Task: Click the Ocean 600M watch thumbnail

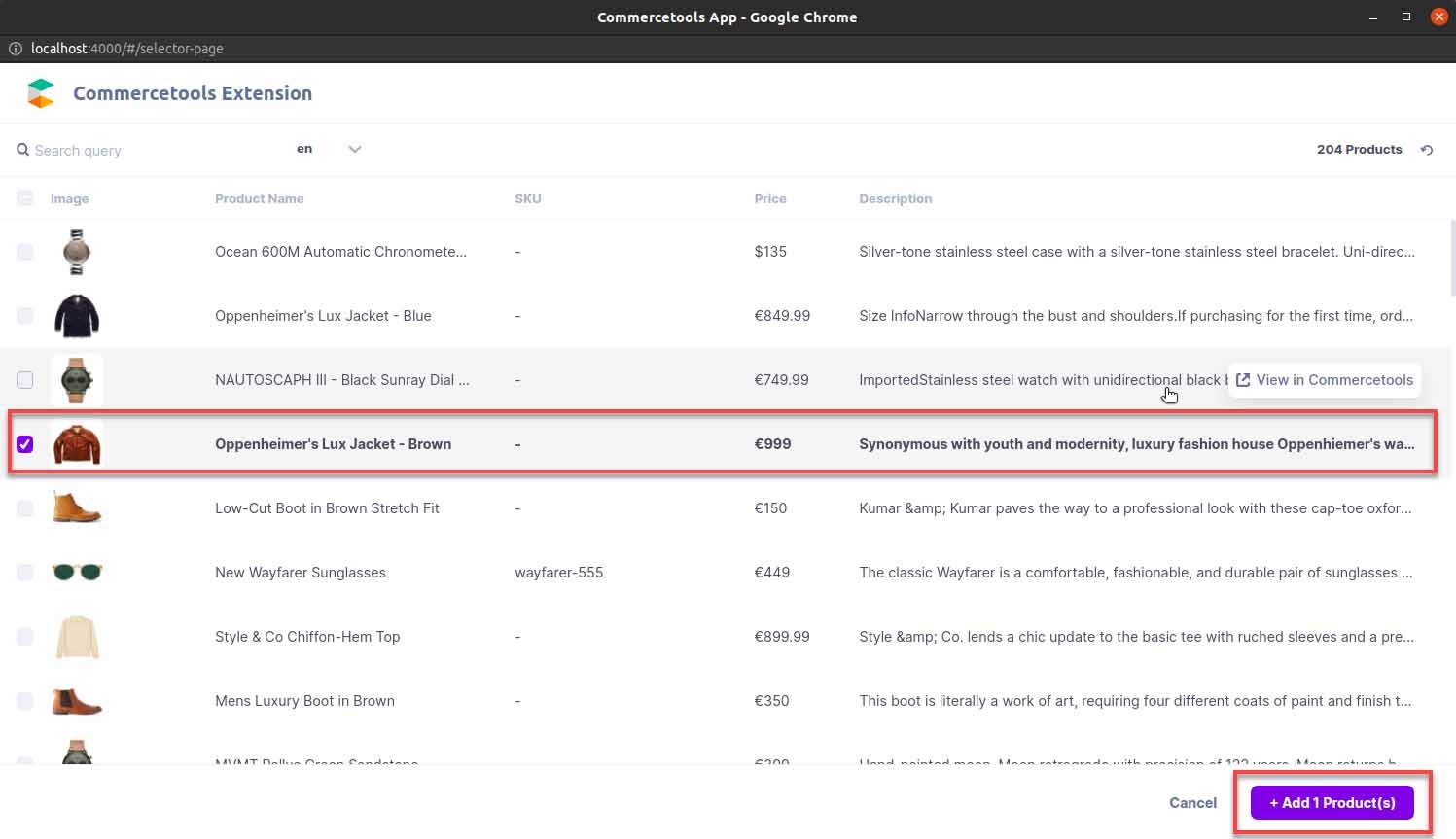Action: pos(77,252)
